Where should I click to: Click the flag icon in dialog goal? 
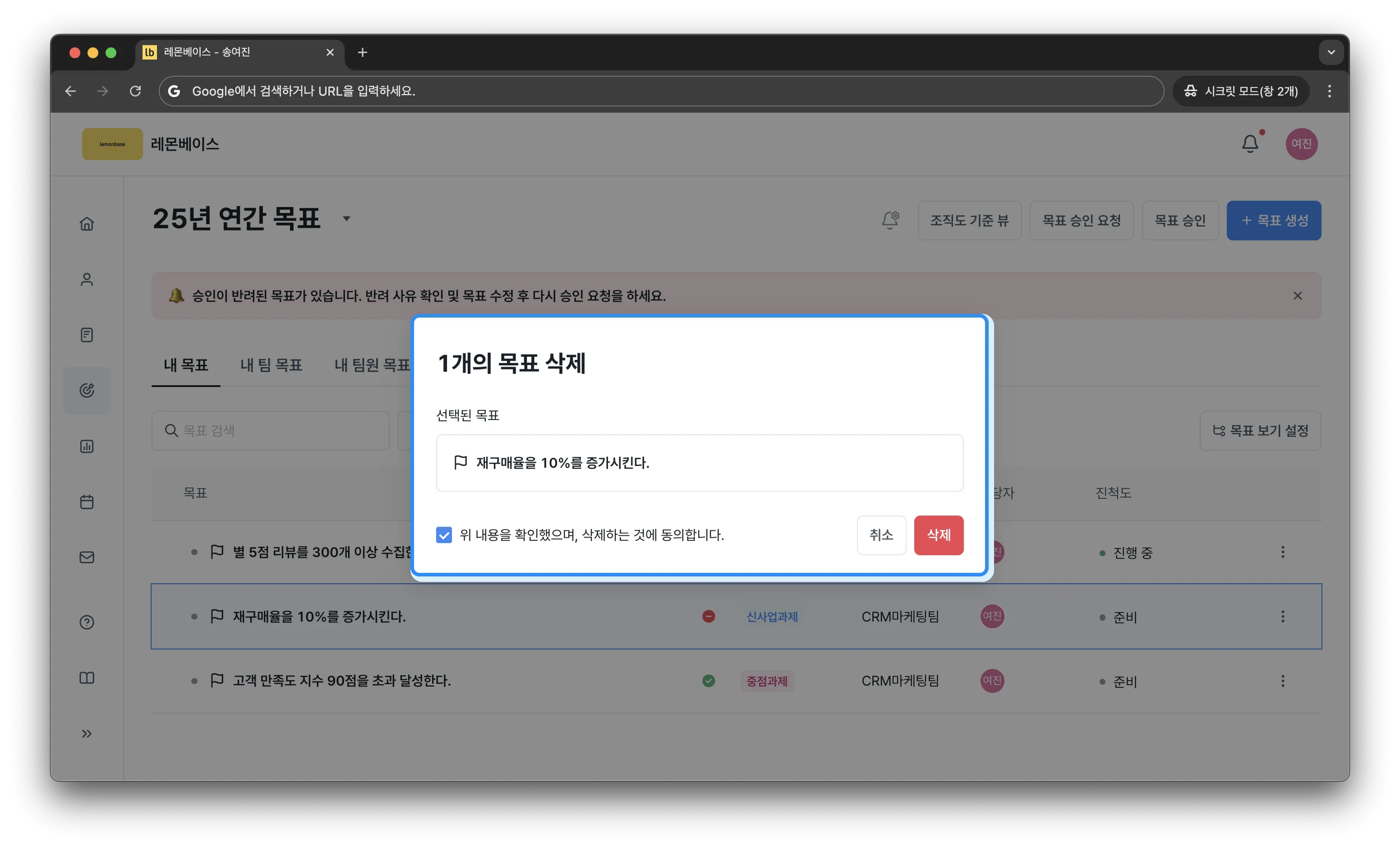point(461,463)
